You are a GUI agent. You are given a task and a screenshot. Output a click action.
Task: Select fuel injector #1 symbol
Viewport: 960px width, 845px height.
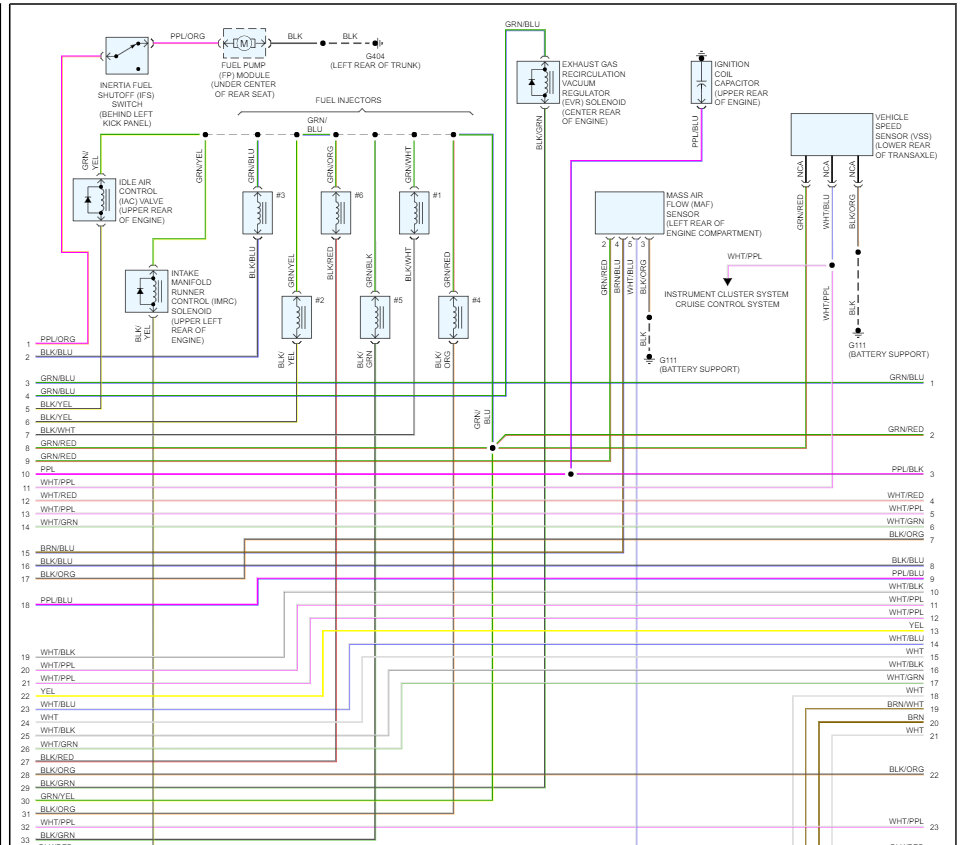click(414, 213)
